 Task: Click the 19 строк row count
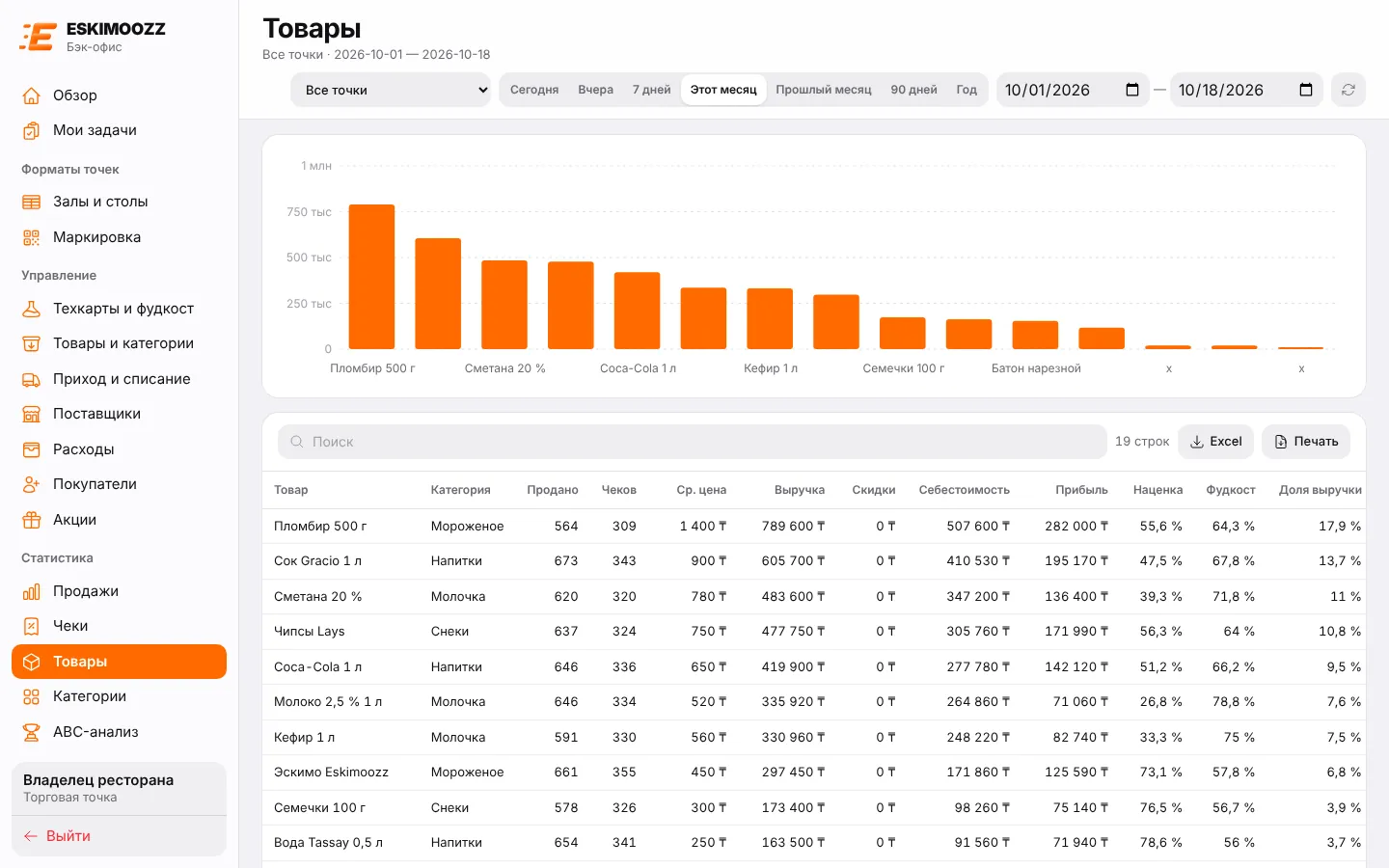tap(1142, 442)
